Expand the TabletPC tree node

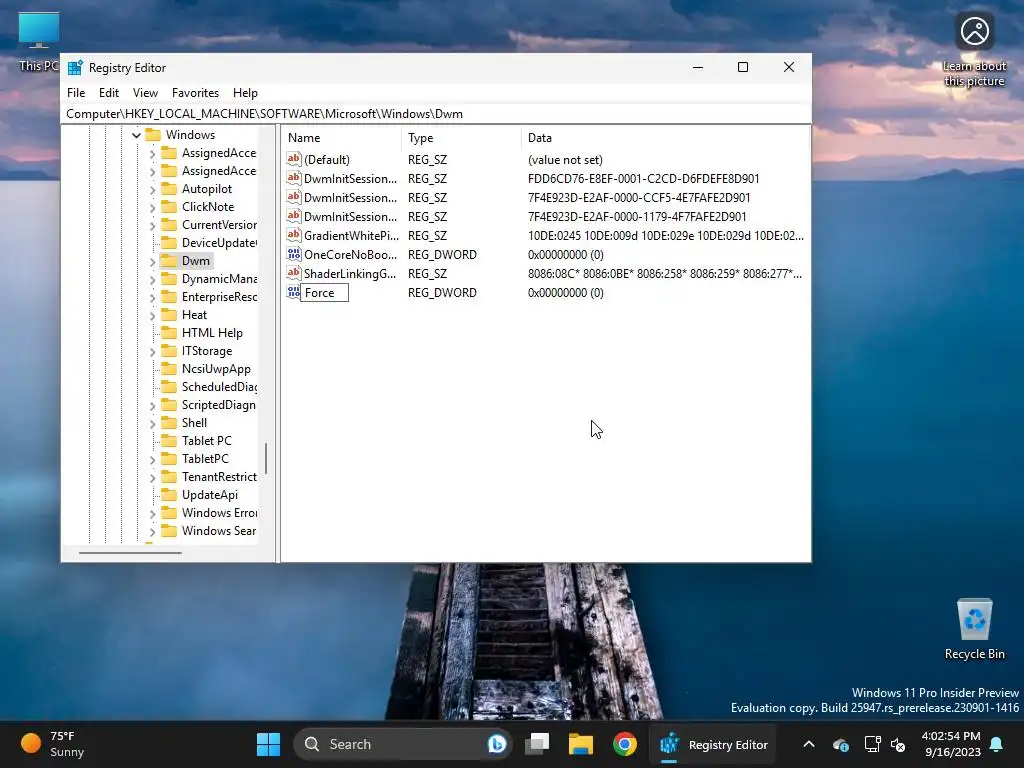152,459
